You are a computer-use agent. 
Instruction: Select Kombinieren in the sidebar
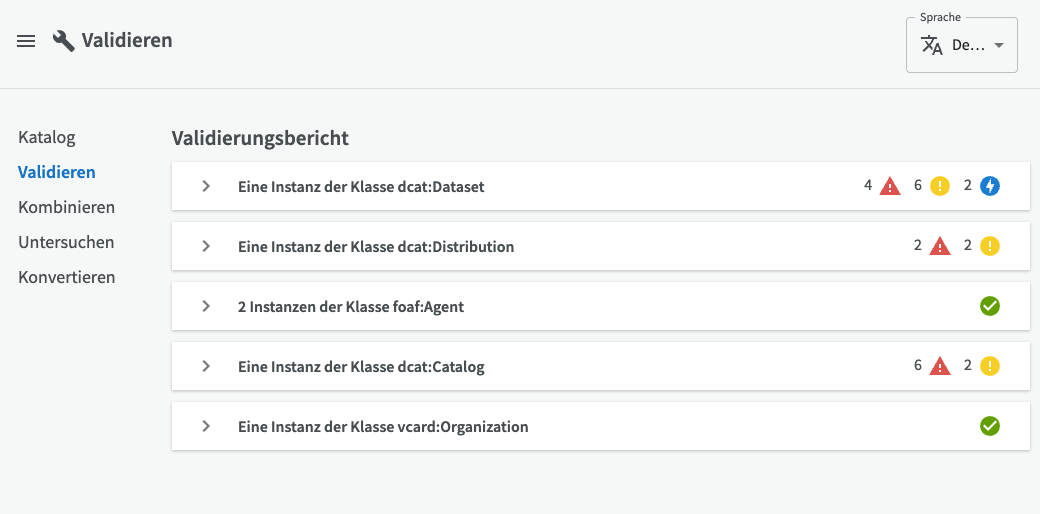[66, 208]
